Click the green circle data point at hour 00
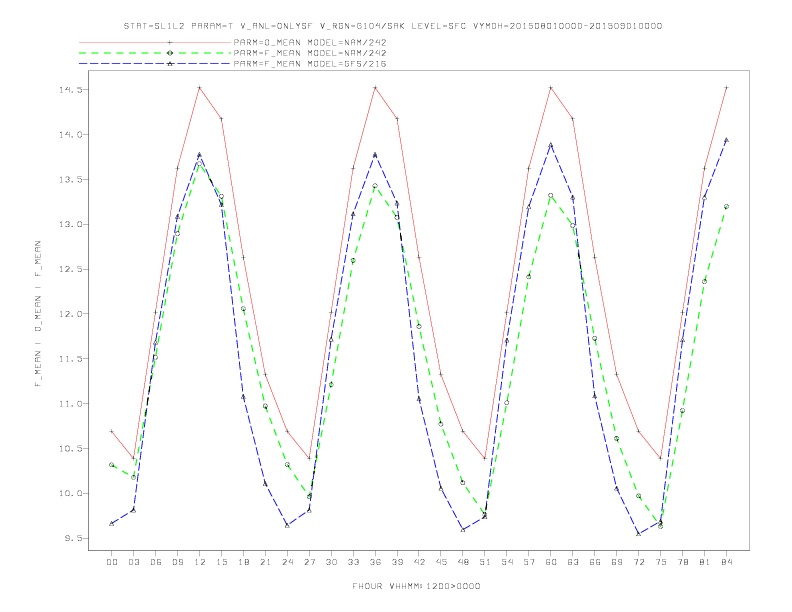 click(x=112, y=465)
